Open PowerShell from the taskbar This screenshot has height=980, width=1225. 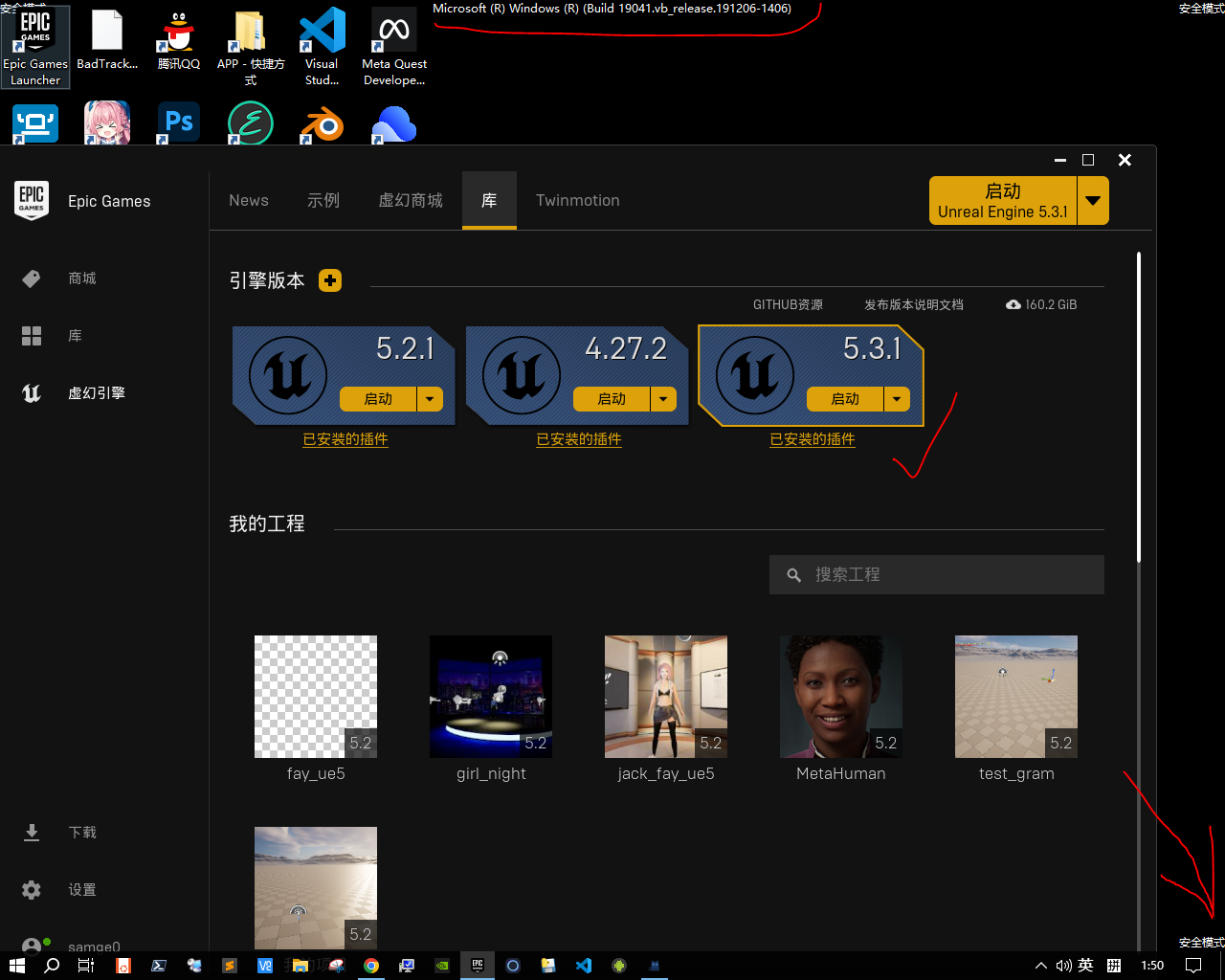click(159, 966)
